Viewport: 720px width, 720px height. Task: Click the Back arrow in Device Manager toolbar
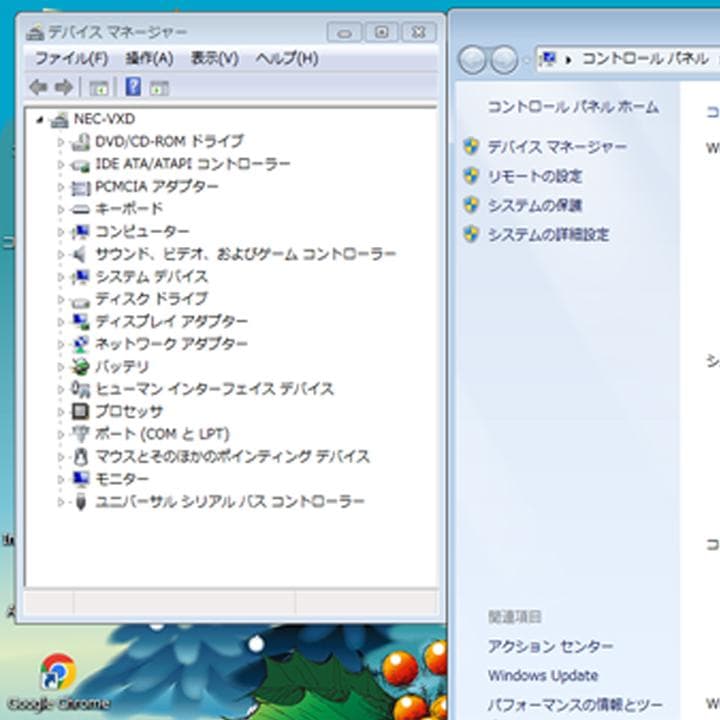(x=38, y=87)
